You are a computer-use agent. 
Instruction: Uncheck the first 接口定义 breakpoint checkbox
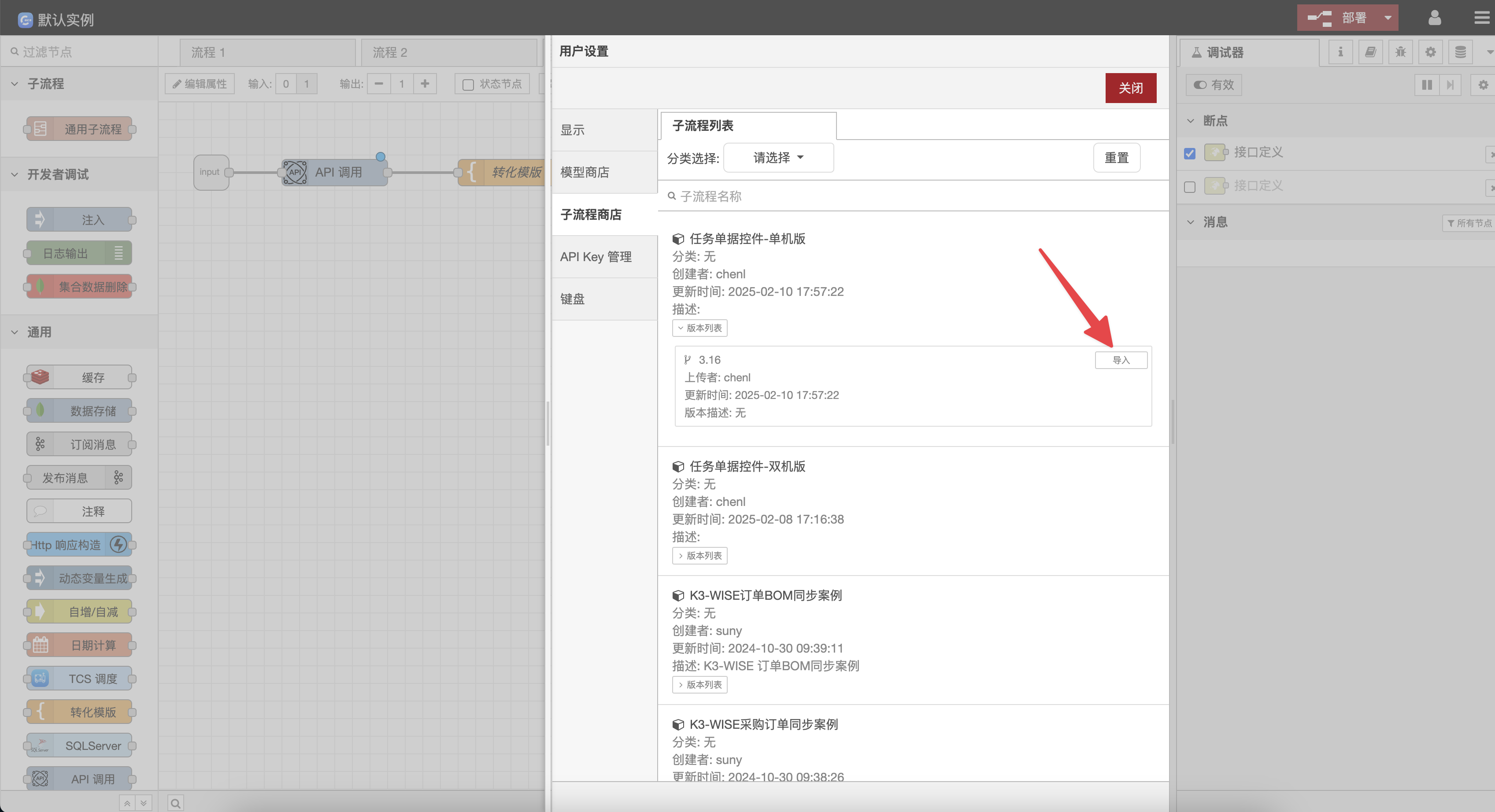point(1190,154)
